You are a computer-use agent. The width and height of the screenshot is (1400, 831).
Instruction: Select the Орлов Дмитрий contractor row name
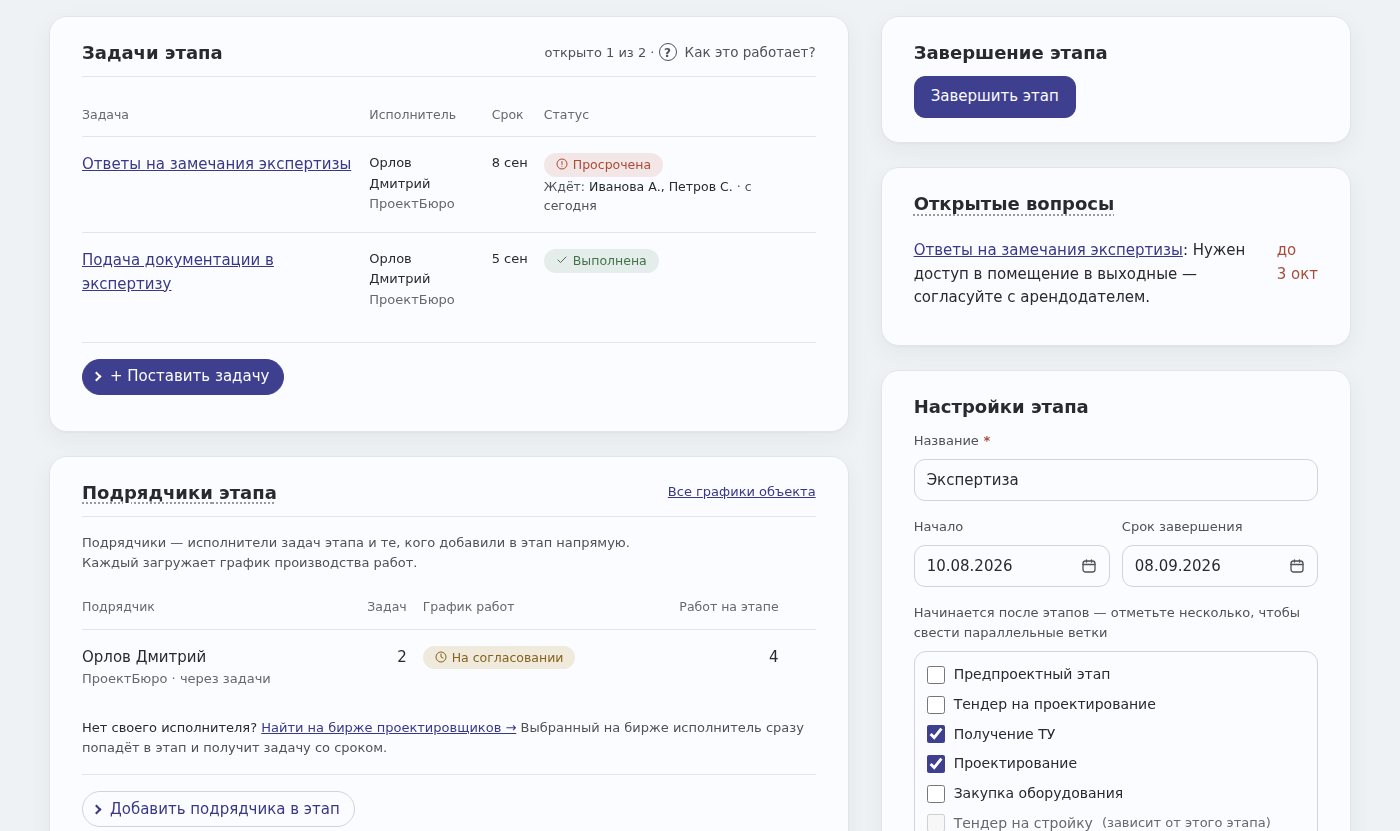(144, 657)
